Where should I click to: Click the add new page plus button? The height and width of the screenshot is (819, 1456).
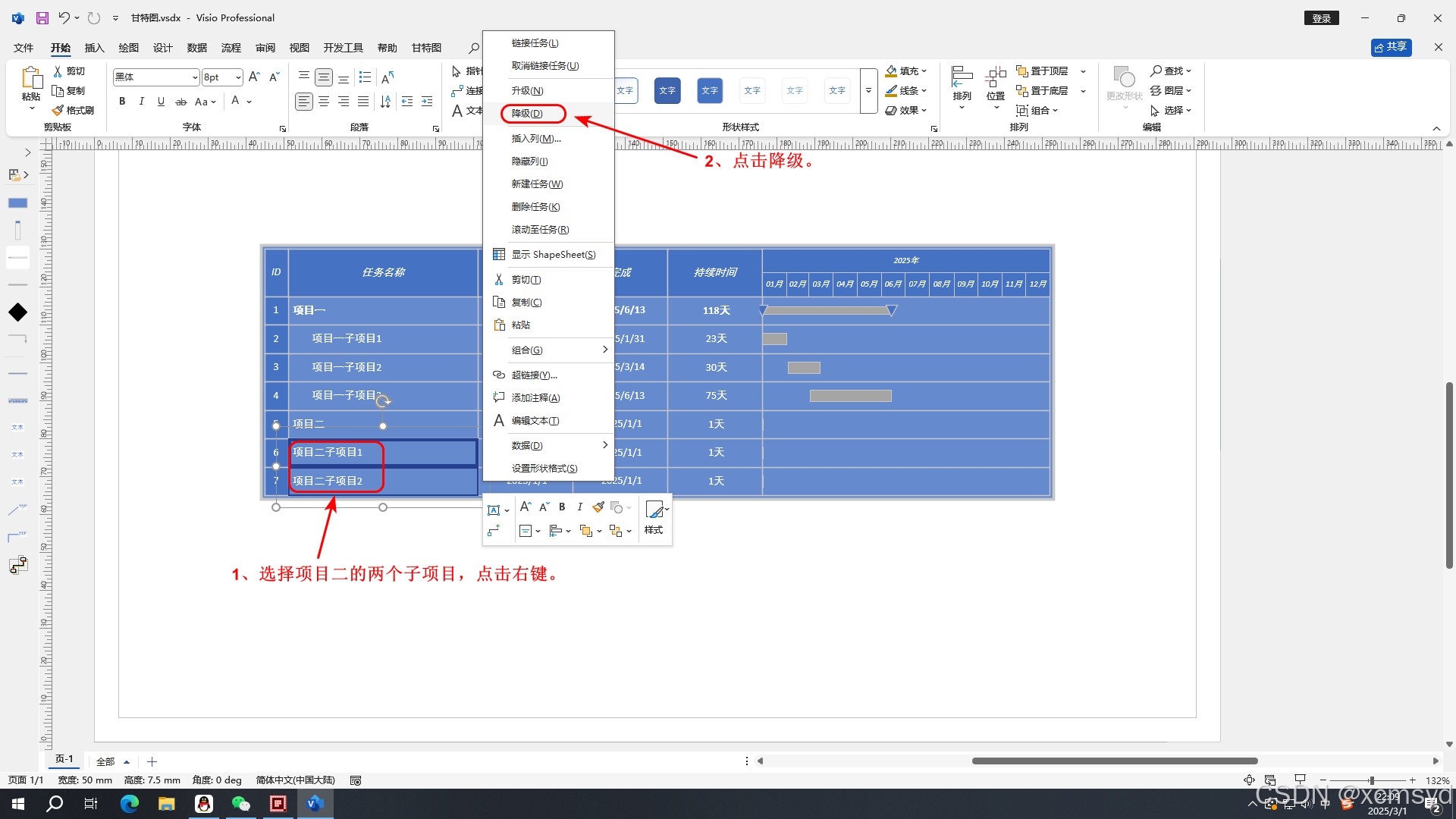tap(152, 761)
